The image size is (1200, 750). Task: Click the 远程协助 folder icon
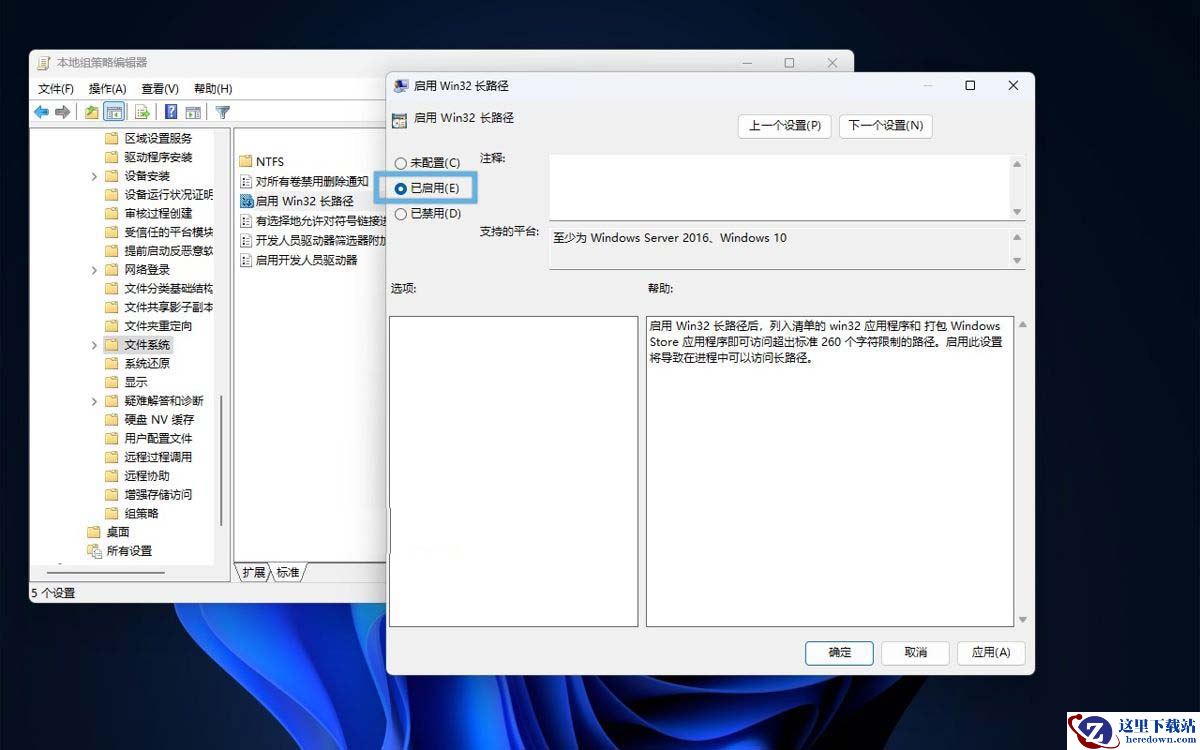tap(112, 476)
